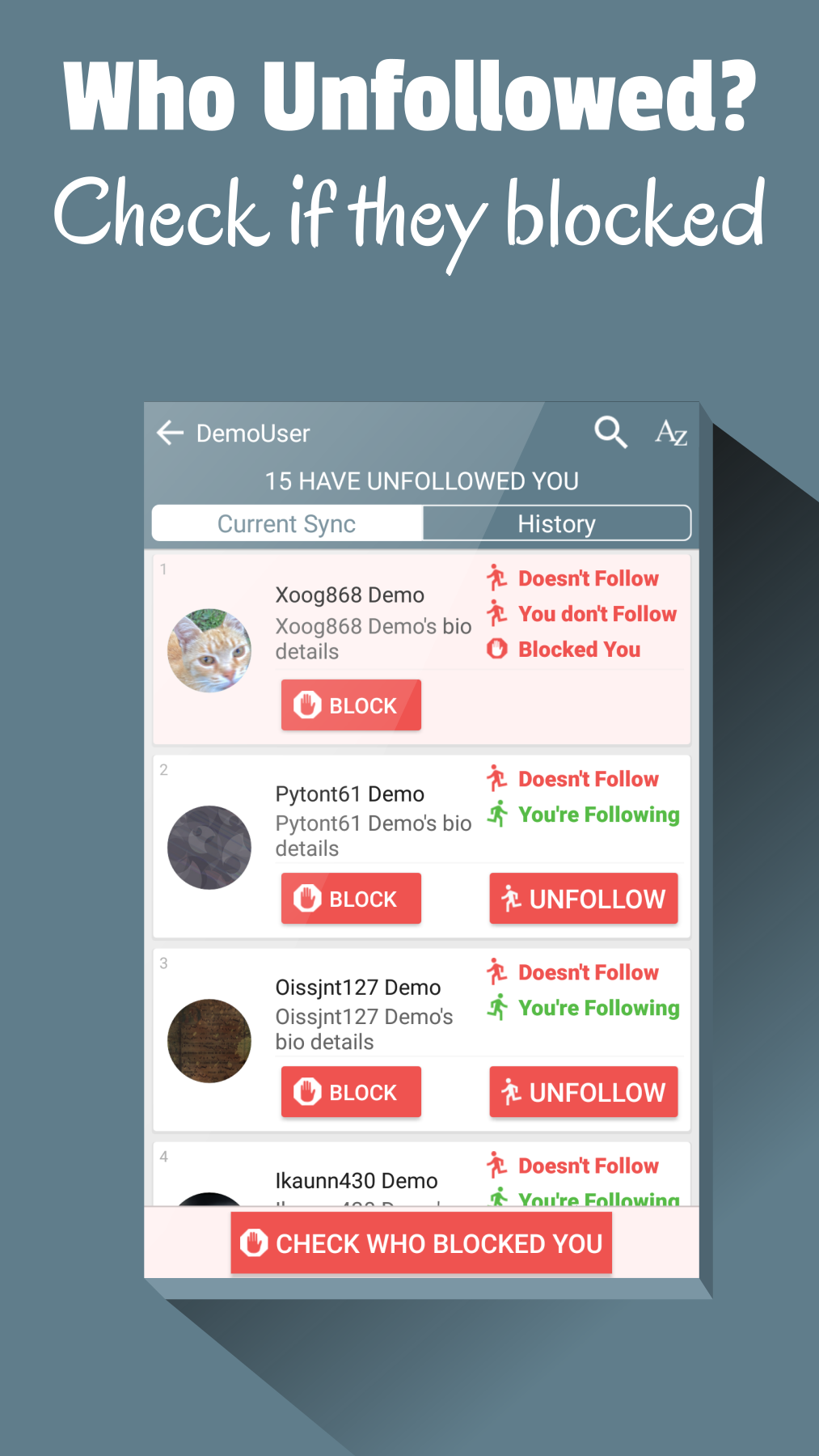Block the Xoog868 Demo user

(x=351, y=705)
